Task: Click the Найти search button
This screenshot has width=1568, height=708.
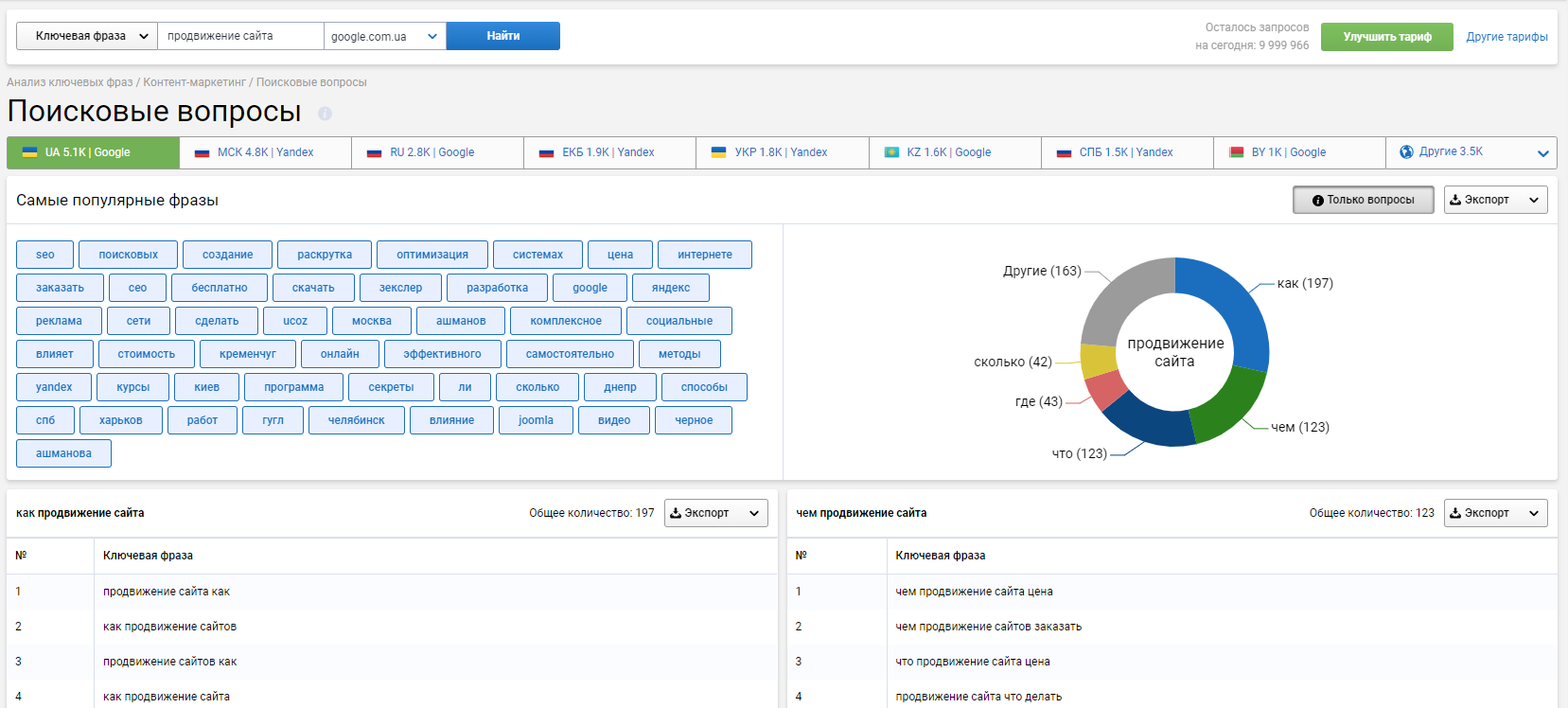Action: (503, 36)
